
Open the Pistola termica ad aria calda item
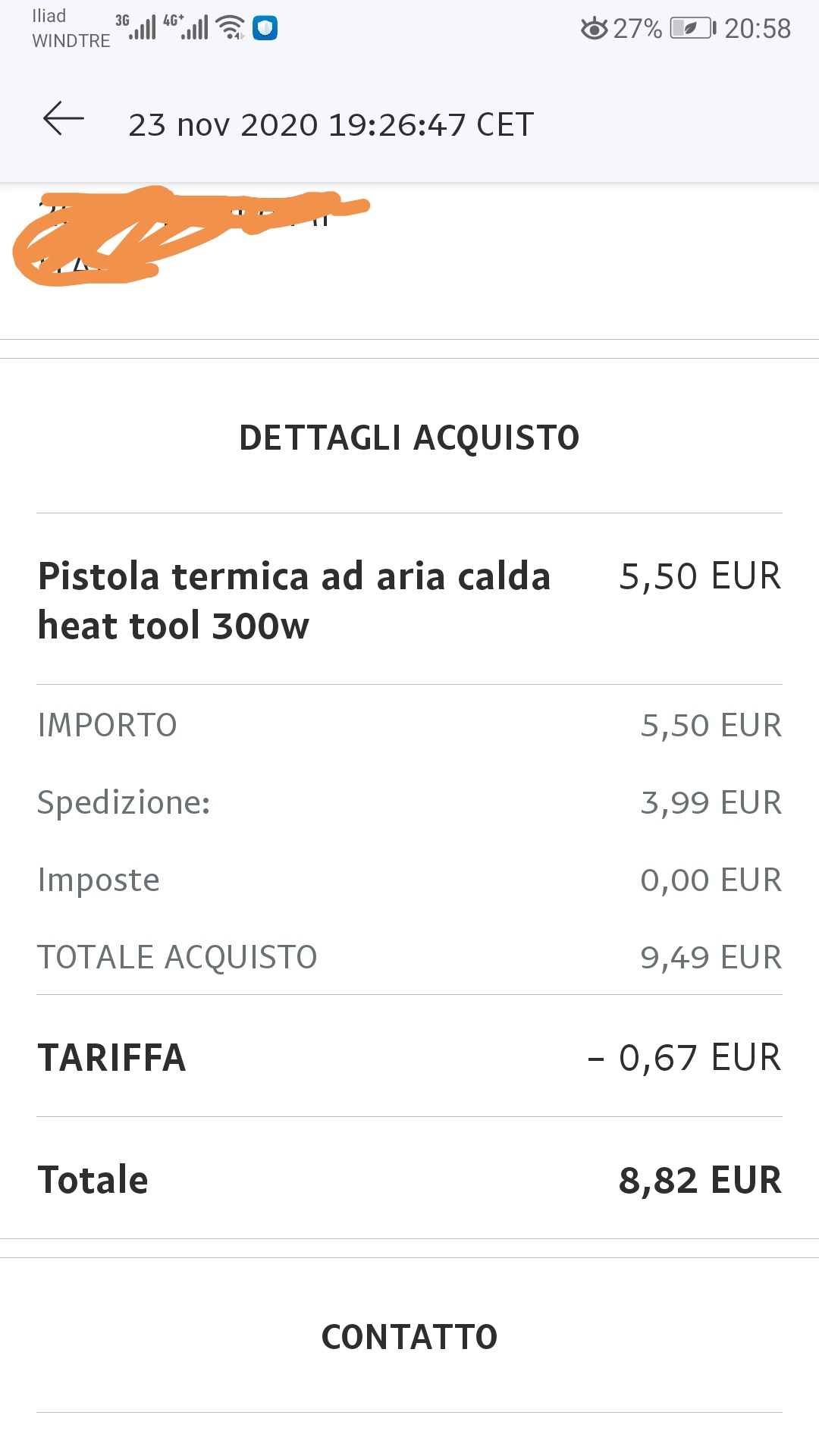click(294, 601)
